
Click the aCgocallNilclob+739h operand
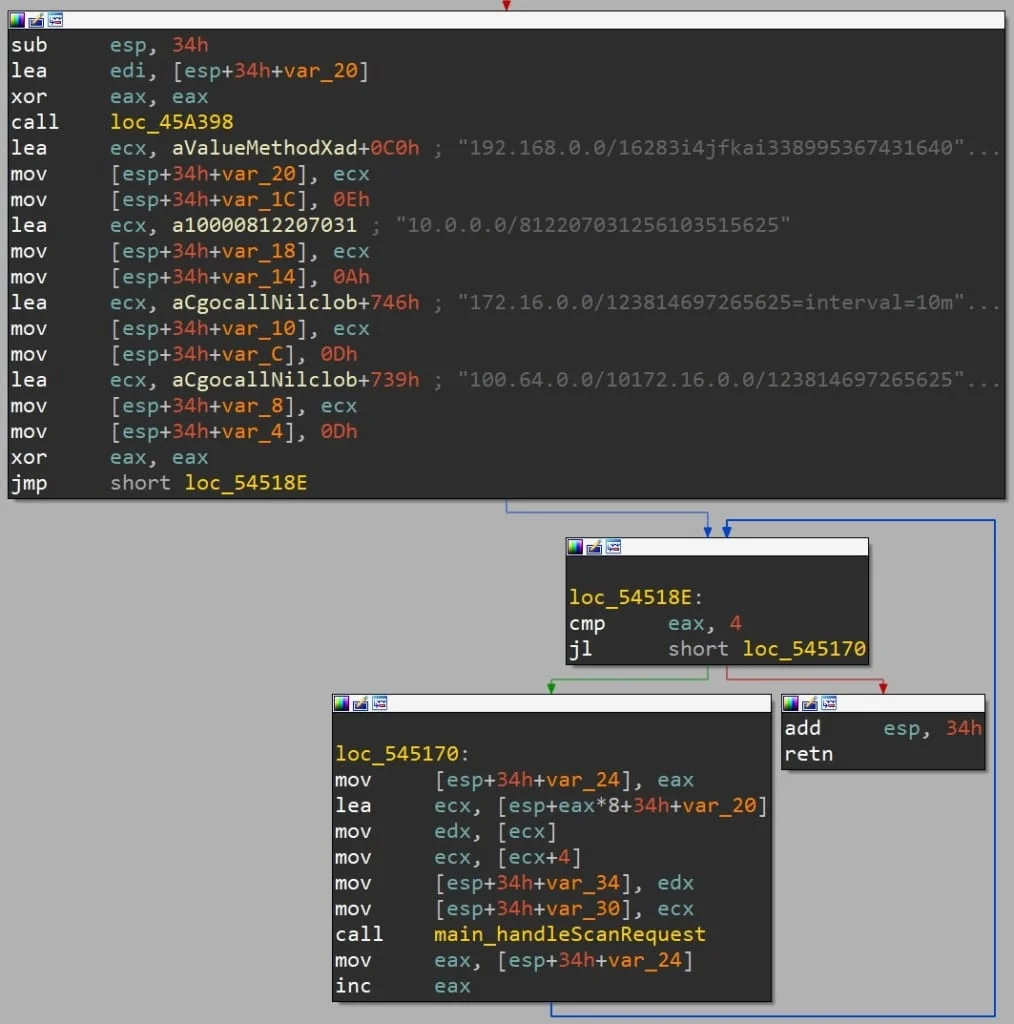[295, 380]
